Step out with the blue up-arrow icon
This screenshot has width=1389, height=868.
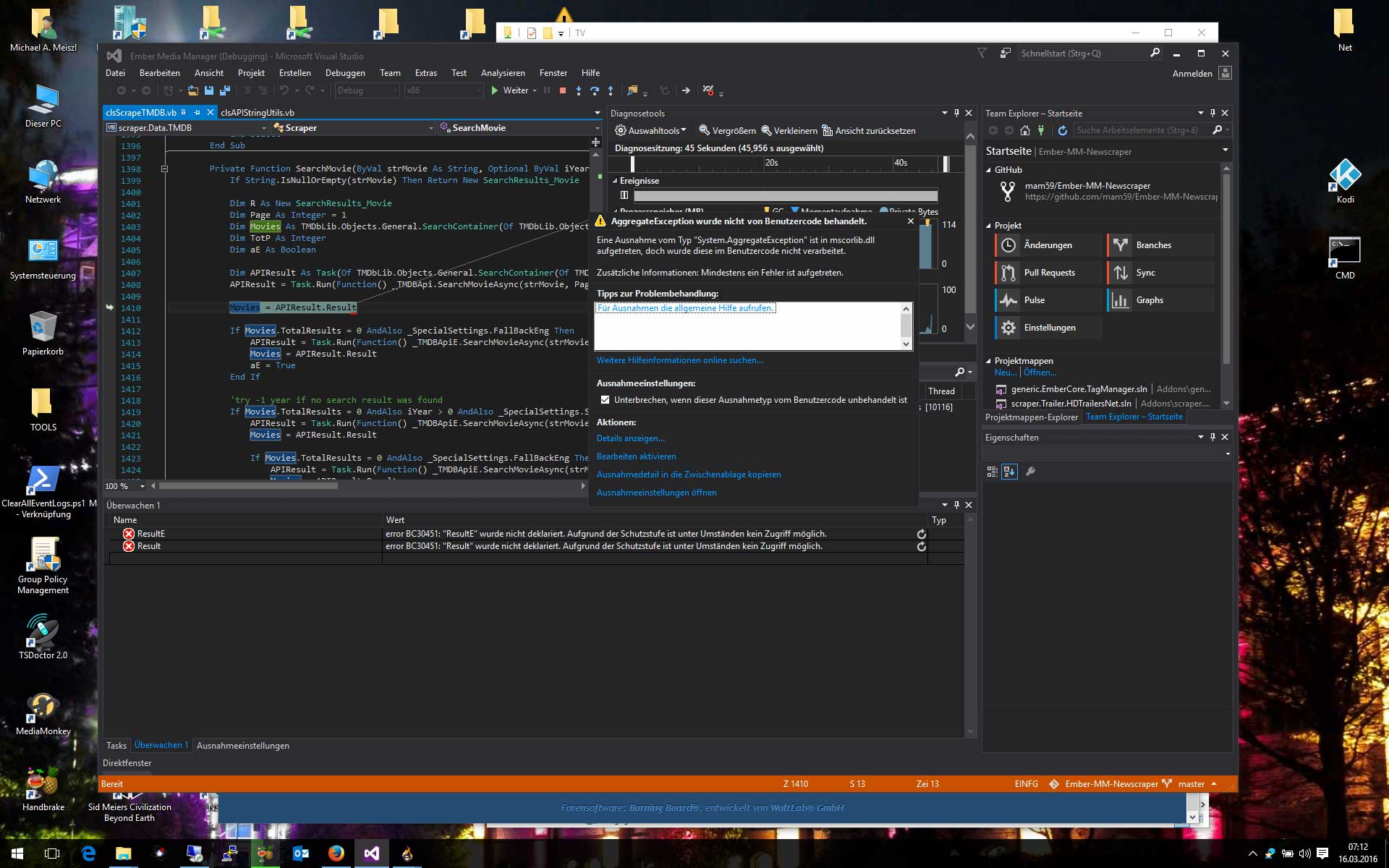tap(611, 90)
